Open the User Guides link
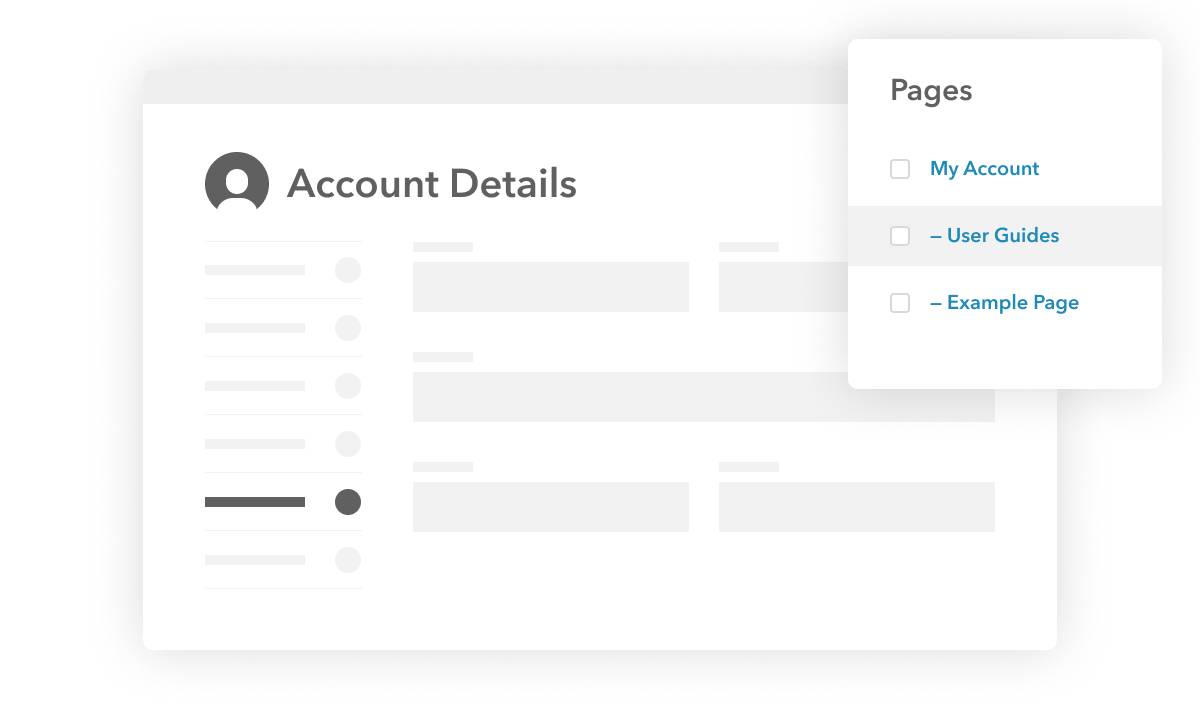 click(x=994, y=236)
